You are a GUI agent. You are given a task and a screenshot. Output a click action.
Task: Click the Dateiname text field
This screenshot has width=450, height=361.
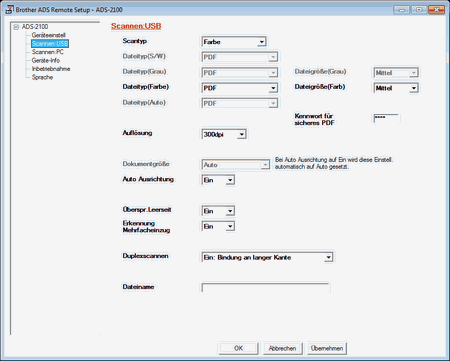266,288
